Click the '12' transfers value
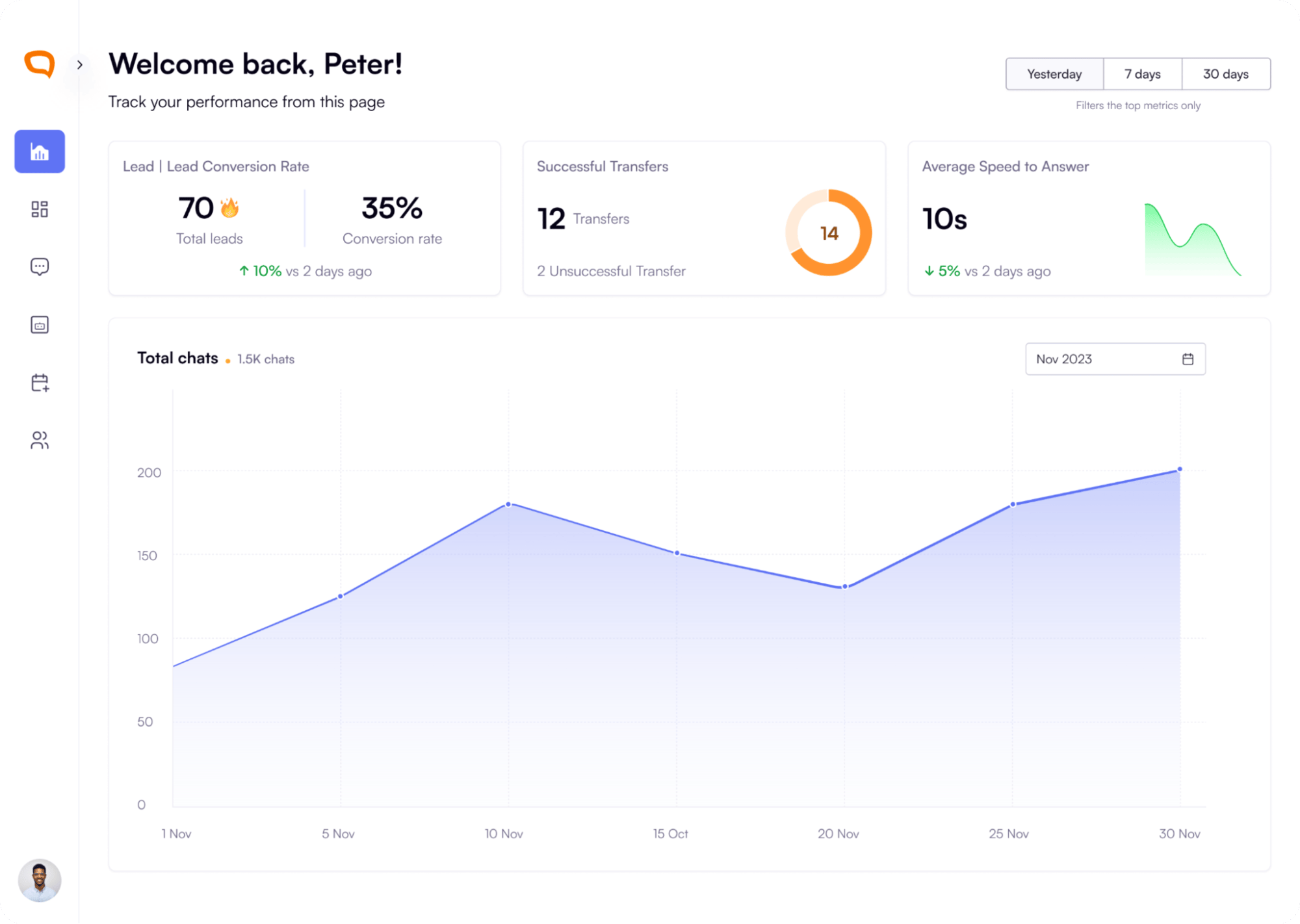This screenshot has width=1300, height=924. [x=551, y=219]
